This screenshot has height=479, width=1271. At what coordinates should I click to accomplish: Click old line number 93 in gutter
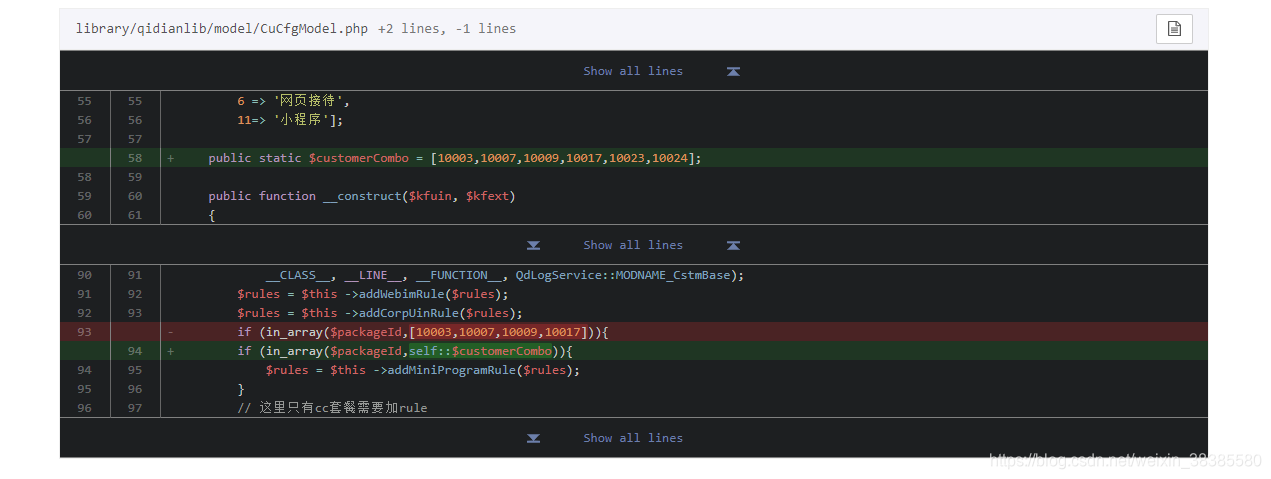(x=84, y=332)
